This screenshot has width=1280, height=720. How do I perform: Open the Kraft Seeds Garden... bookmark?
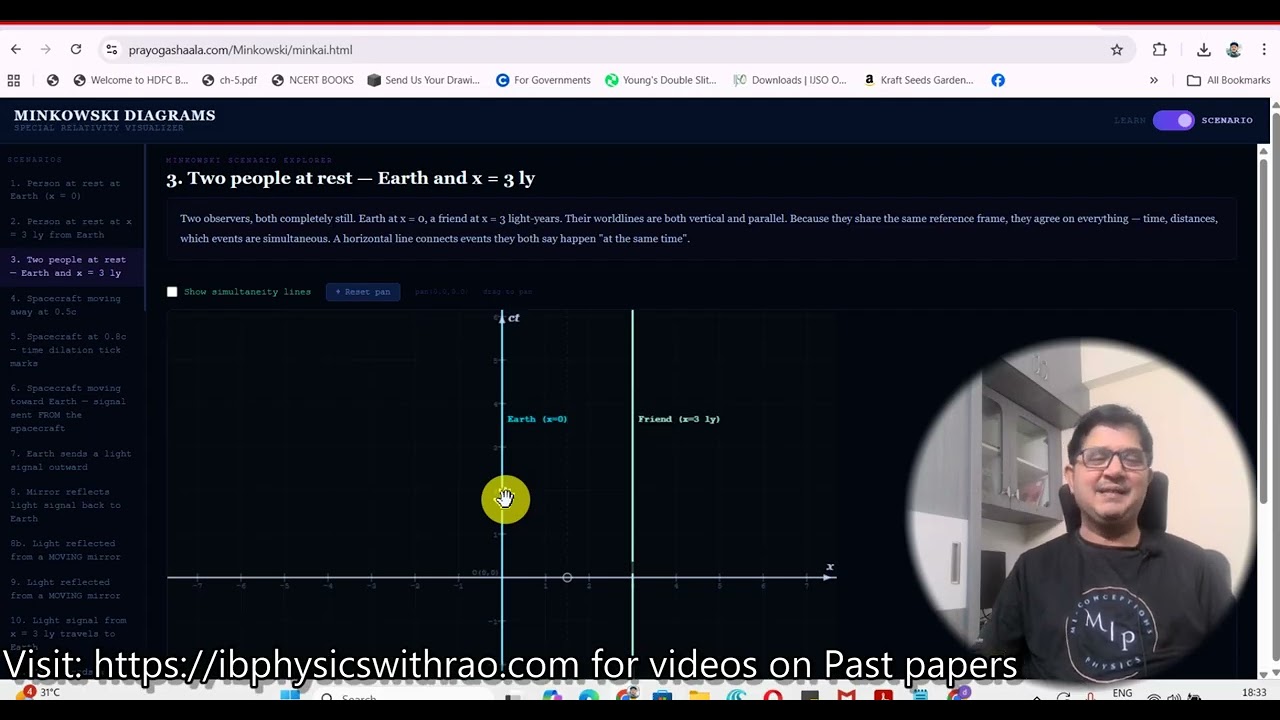pyautogui.click(x=917, y=80)
